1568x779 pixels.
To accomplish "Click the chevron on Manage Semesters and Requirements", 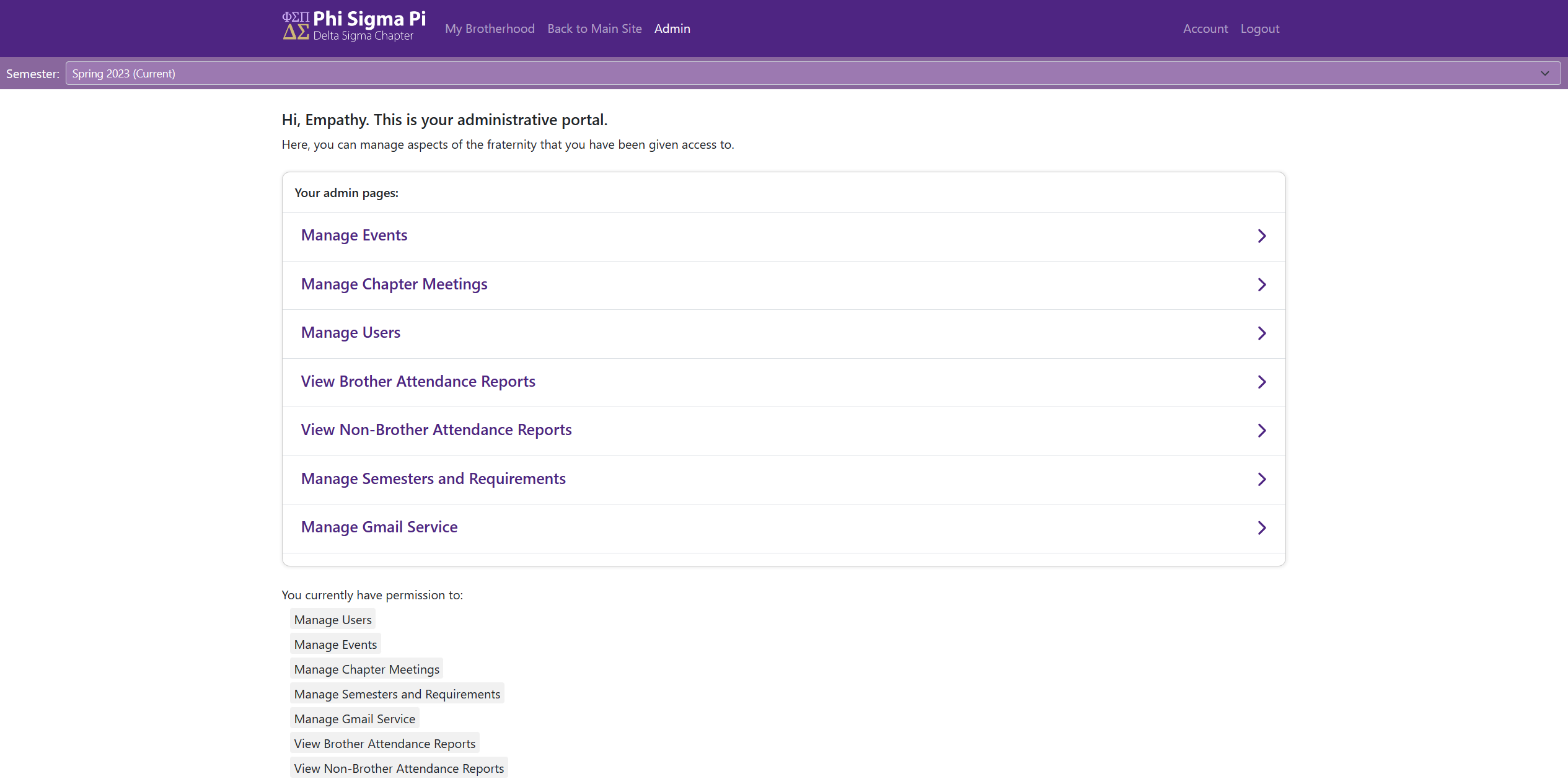I will tap(1262, 479).
